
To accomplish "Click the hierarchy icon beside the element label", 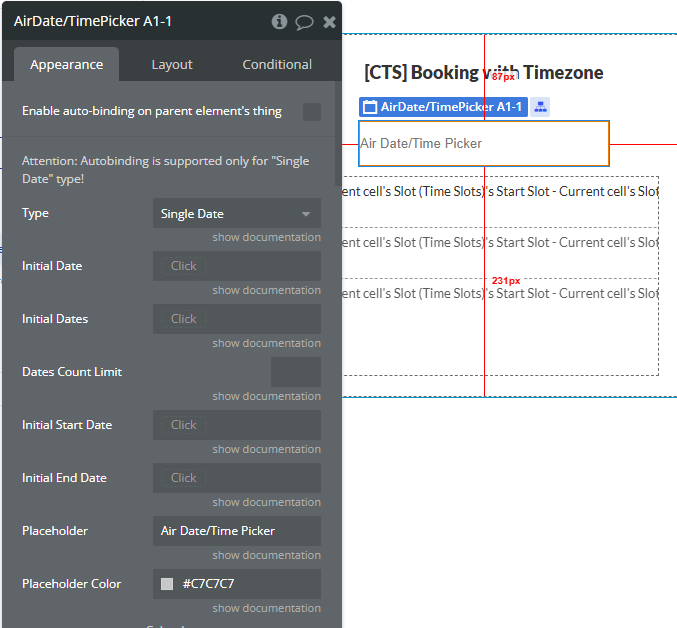I will (540, 107).
